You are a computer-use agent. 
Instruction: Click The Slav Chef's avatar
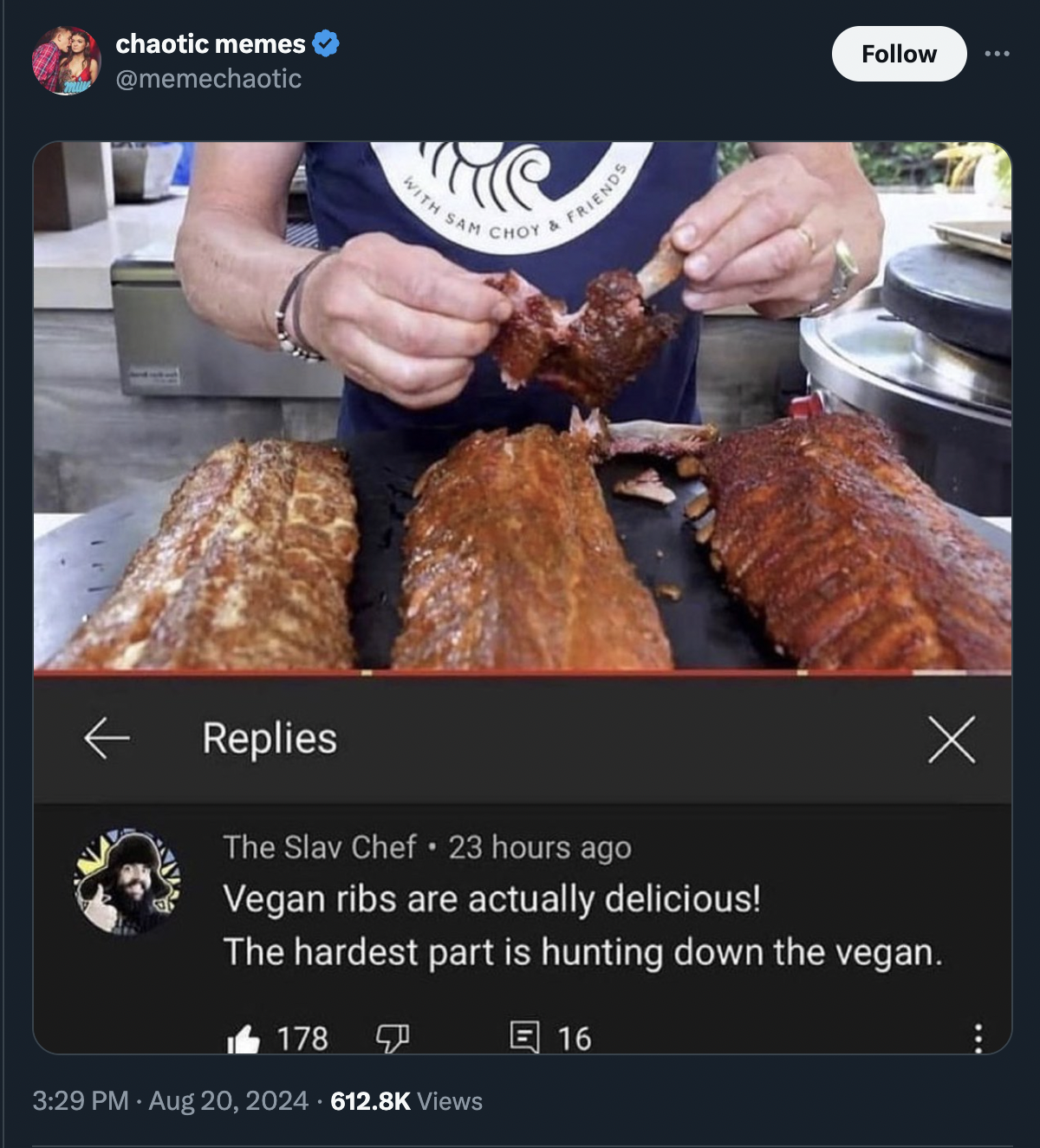click(127, 881)
